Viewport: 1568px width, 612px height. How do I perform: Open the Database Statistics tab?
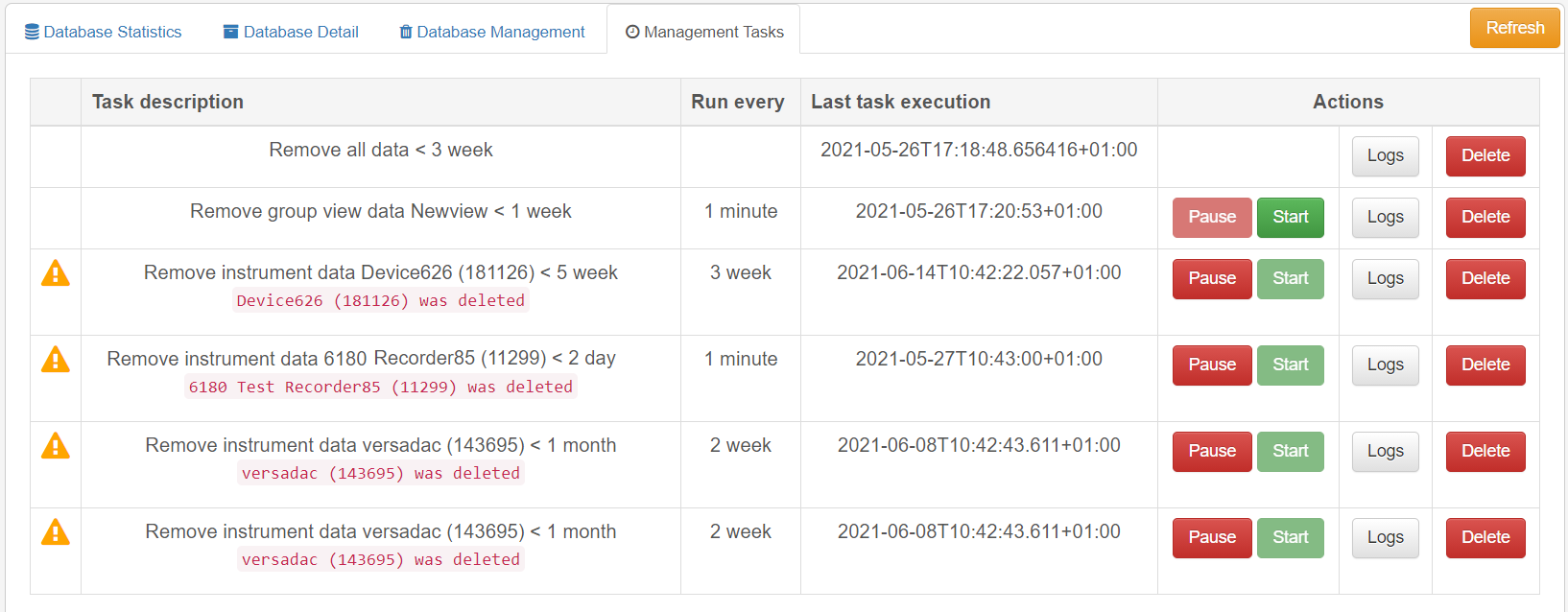coord(104,32)
